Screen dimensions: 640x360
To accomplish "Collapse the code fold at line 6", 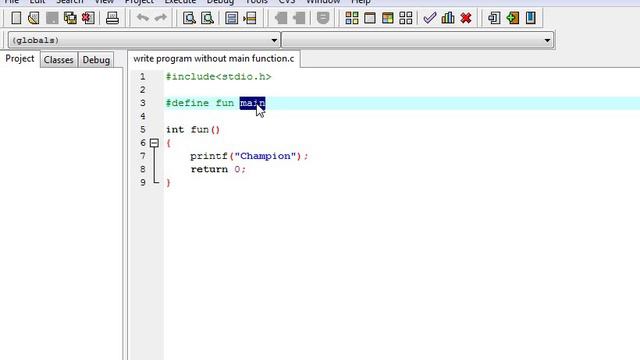I will [x=154, y=143].
